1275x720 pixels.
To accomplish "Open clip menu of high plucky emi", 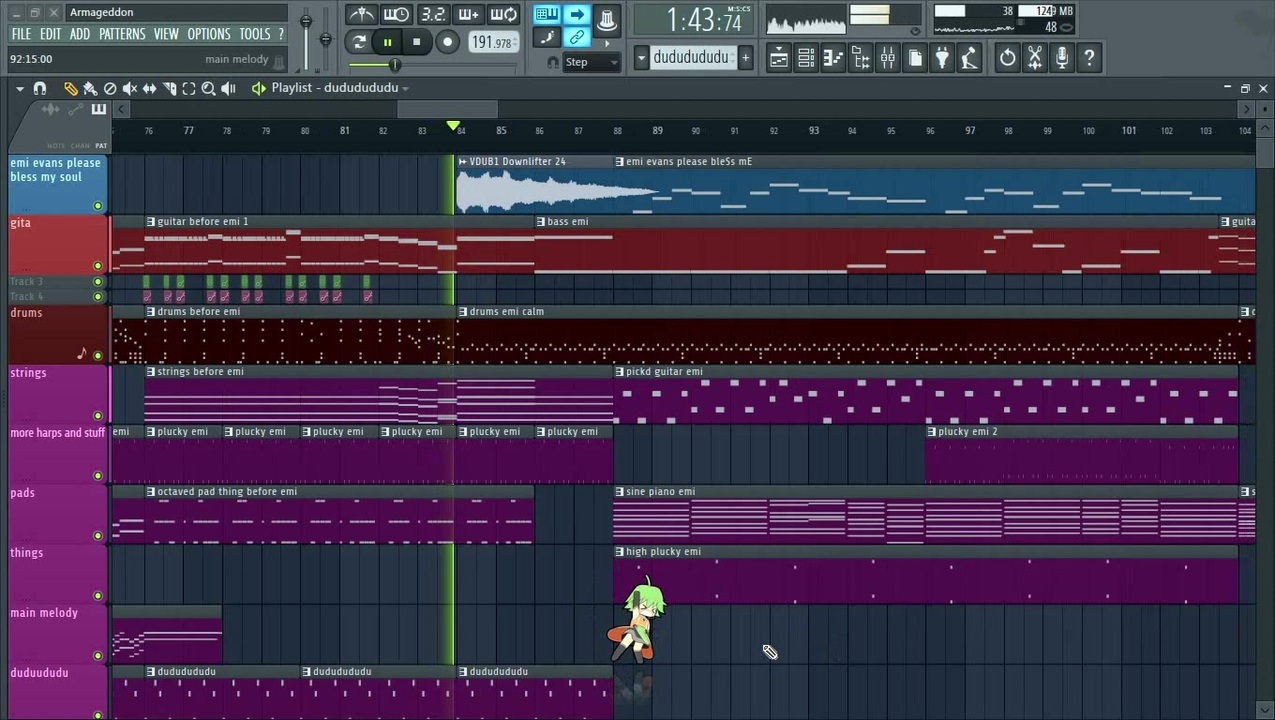I will pyautogui.click(x=619, y=551).
